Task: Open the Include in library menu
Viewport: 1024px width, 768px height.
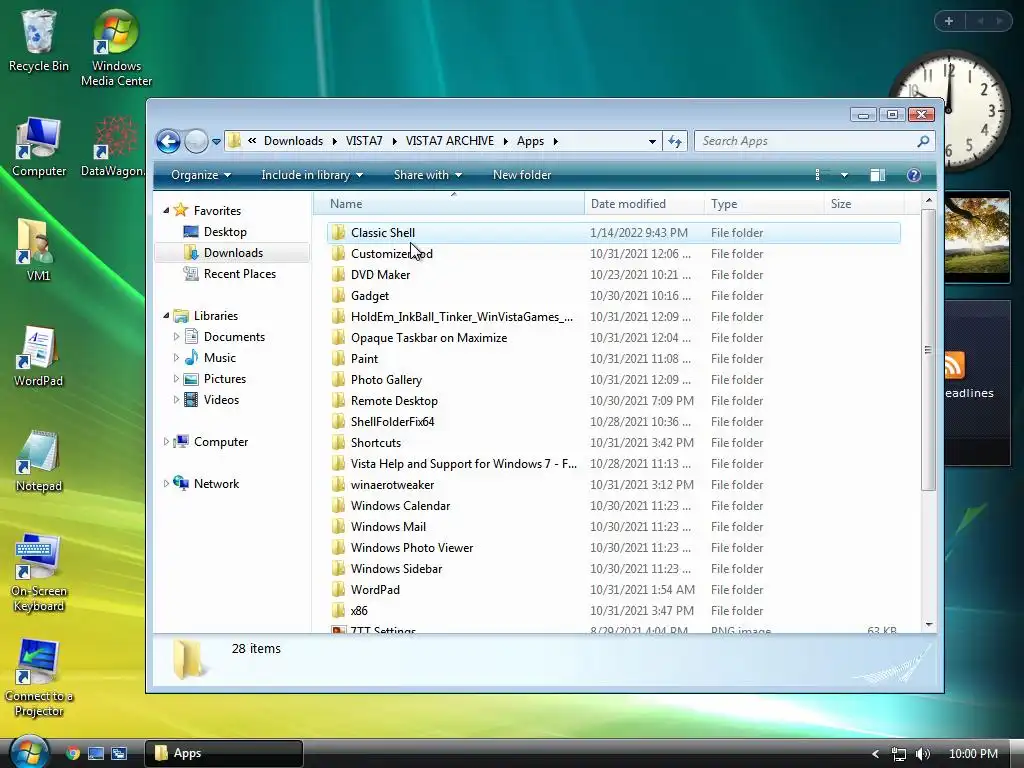Action: point(312,175)
